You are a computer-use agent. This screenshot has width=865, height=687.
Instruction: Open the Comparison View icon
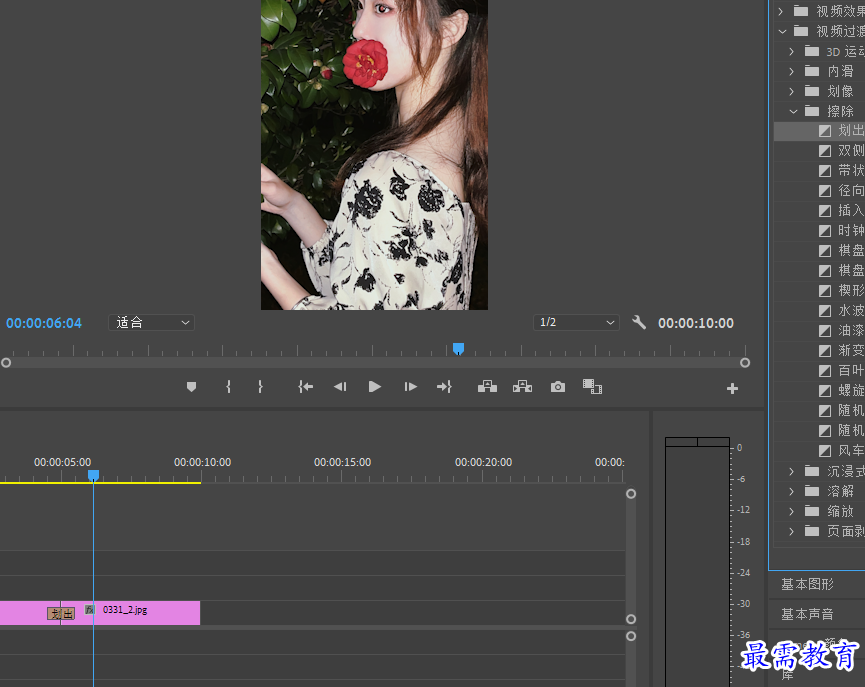592,386
